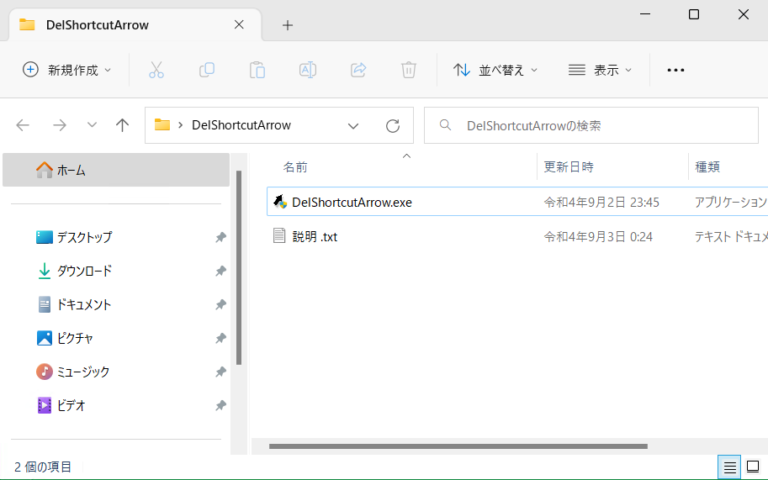Click the Delete trash can icon

point(408,70)
